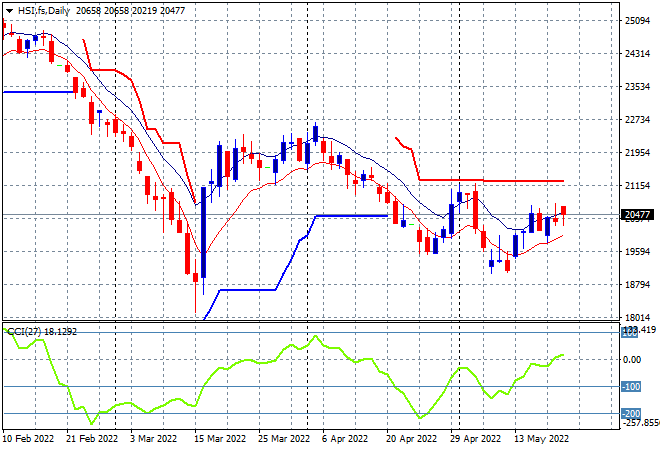Click the 15 Mar 2022 date label
The height and width of the screenshot is (450, 660).
(220, 439)
